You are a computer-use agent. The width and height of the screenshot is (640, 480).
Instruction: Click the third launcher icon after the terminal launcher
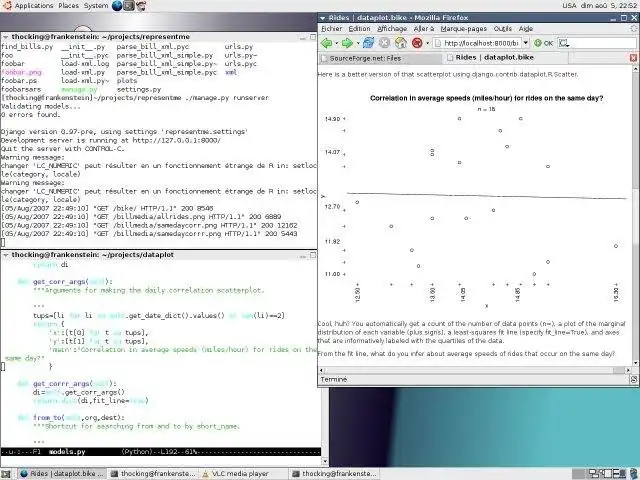point(141,6)
